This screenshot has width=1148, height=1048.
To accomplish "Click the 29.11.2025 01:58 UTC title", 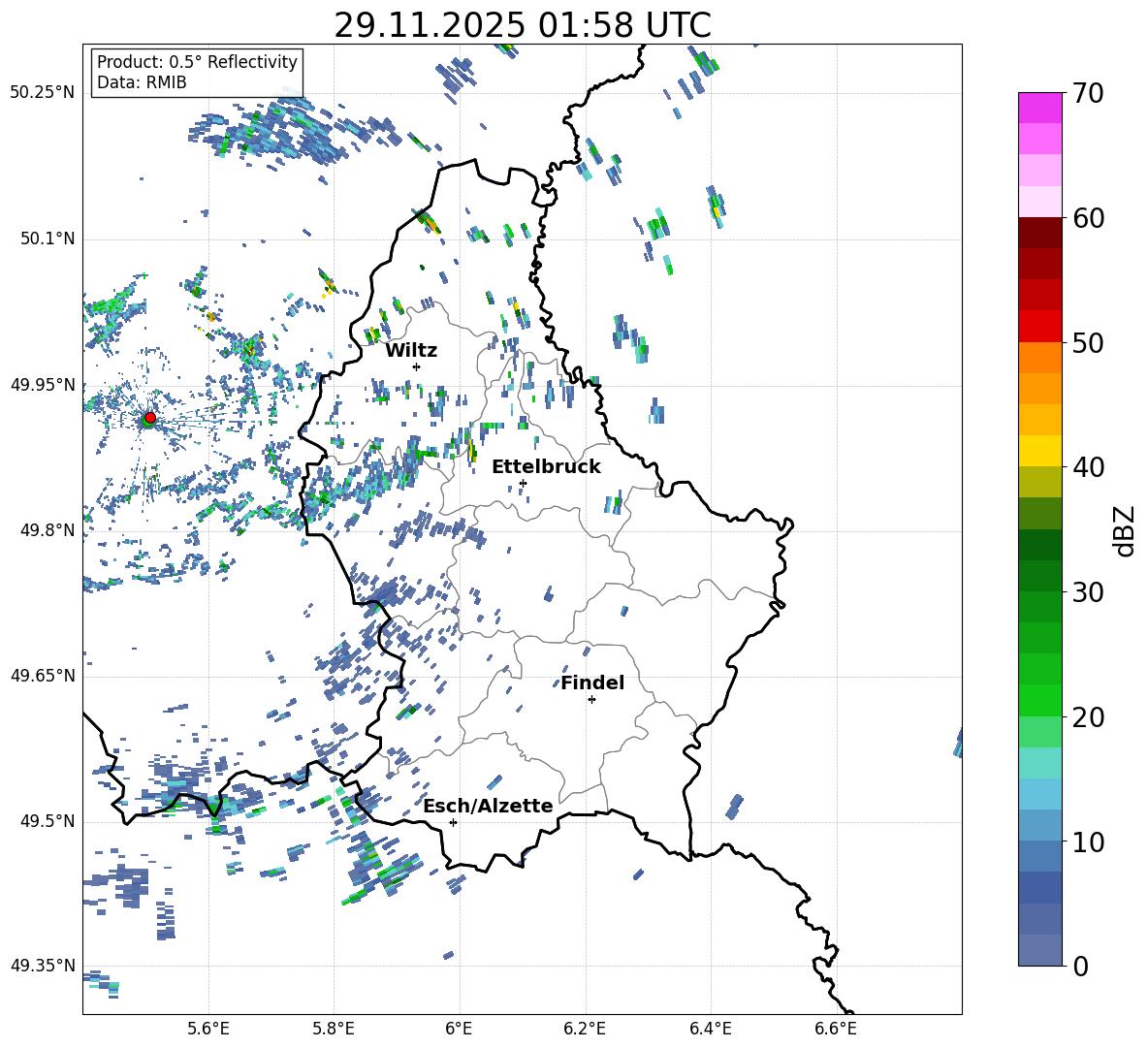I will pyautogui.click(x=522, y=25).
